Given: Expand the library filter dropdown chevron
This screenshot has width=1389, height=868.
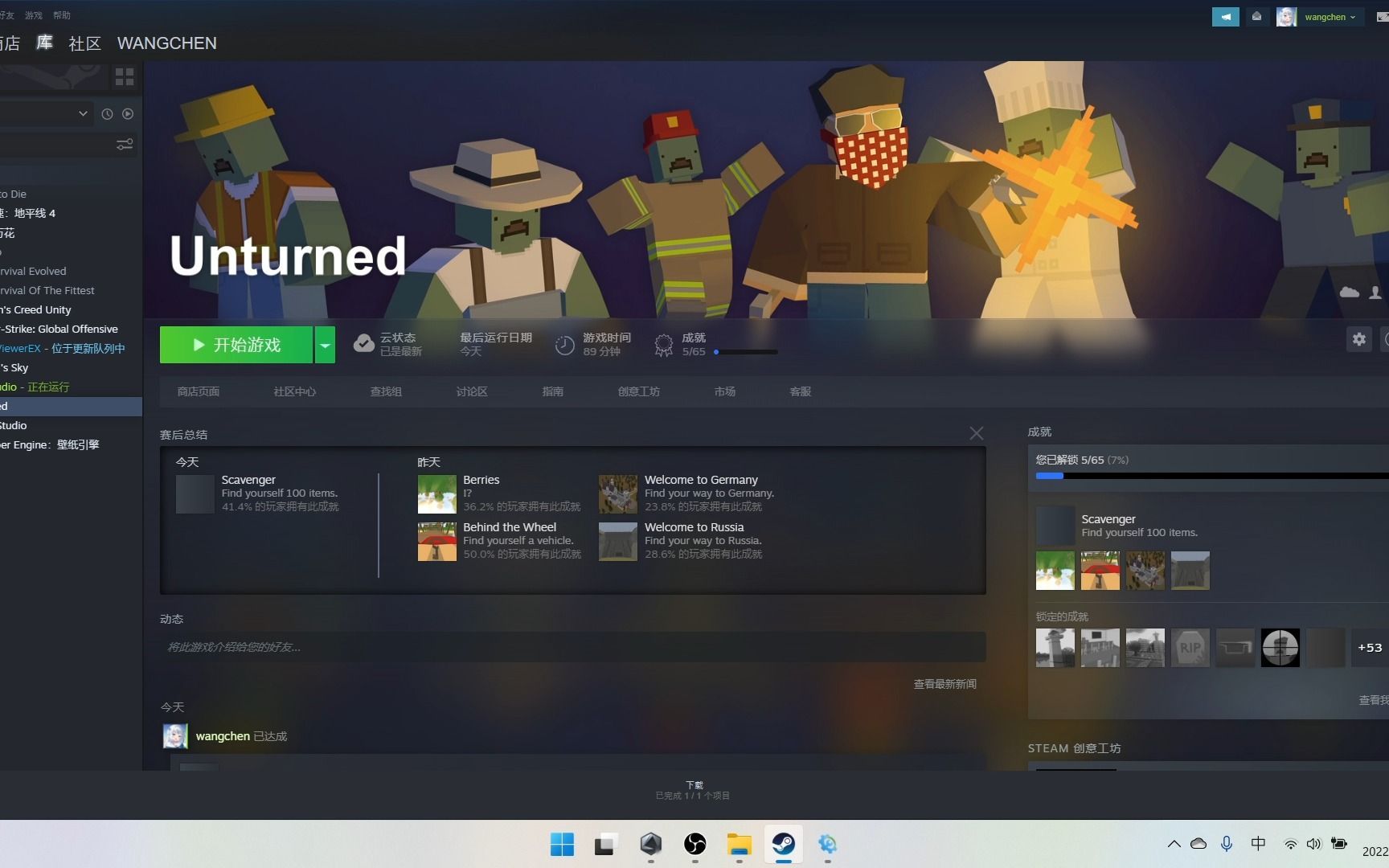Looking at the screenshot, I should tap(83, 113).
